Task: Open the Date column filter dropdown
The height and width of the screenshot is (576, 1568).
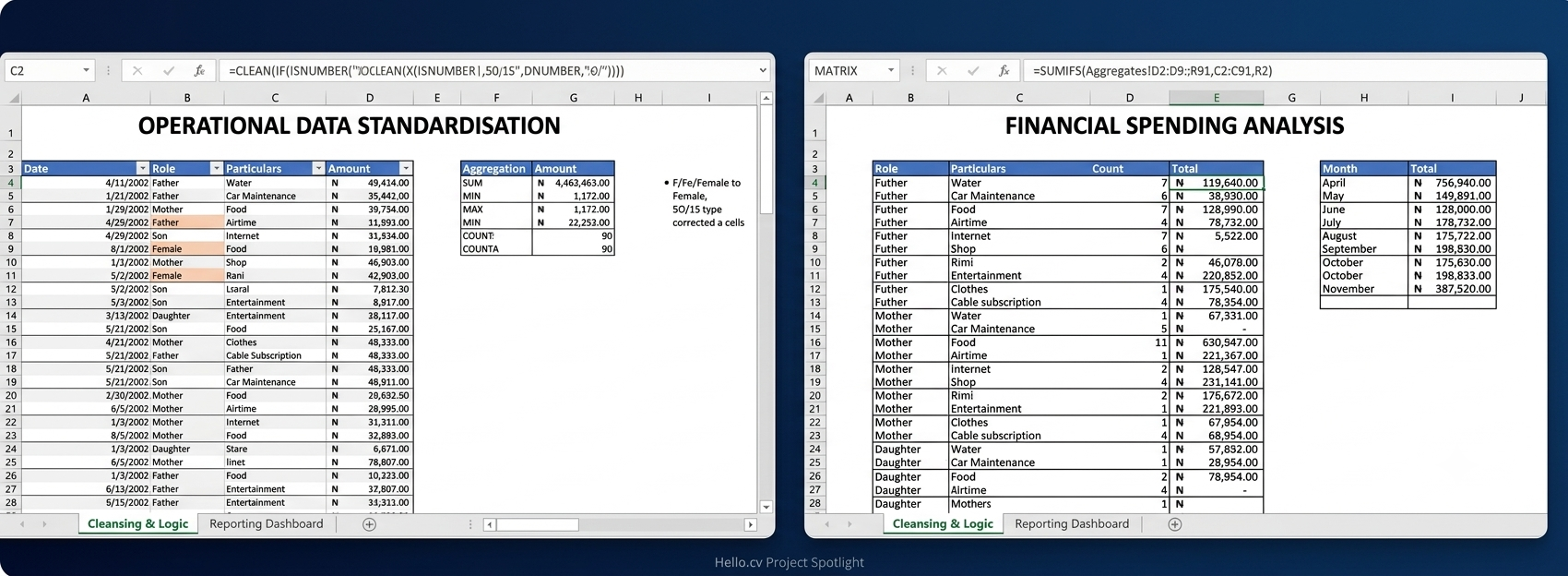Action: pos(142,169)
